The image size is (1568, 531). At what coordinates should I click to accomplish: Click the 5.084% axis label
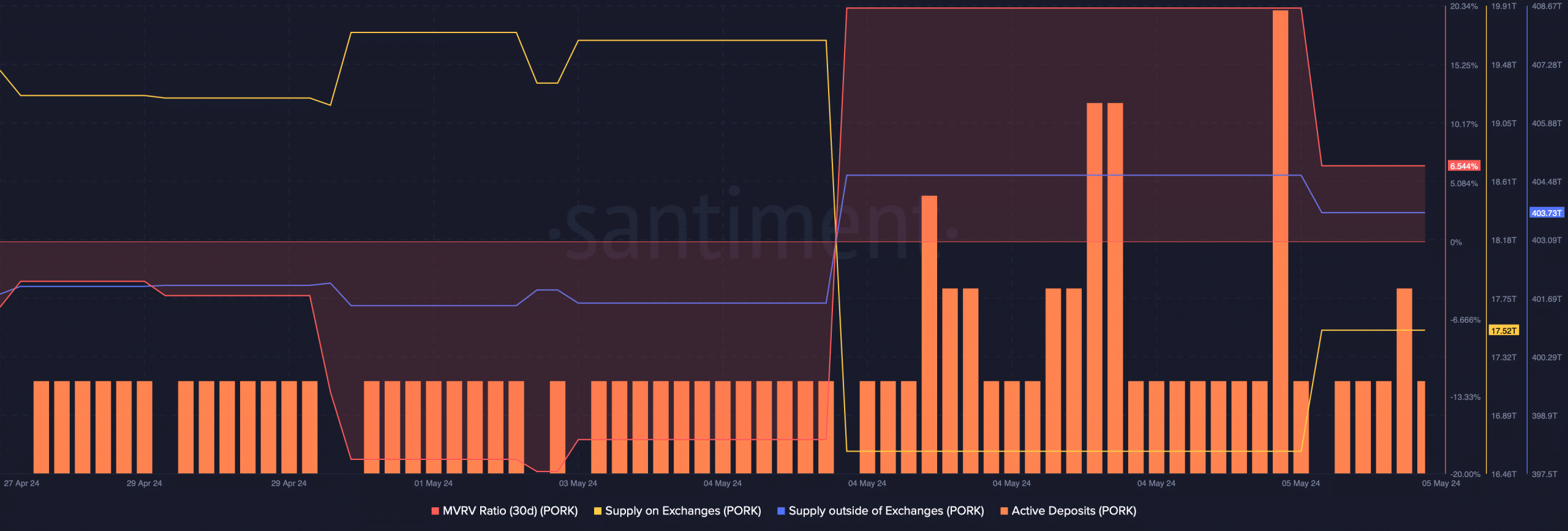[x=1464, y=183]
